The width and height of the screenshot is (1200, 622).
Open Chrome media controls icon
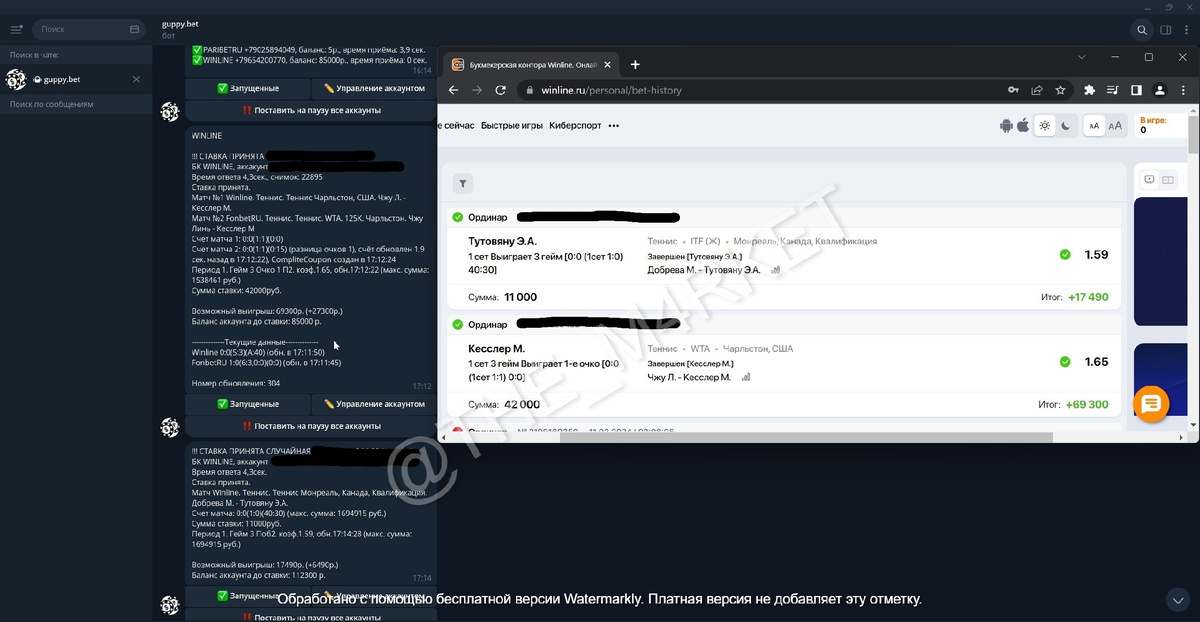coord(1113,90)
